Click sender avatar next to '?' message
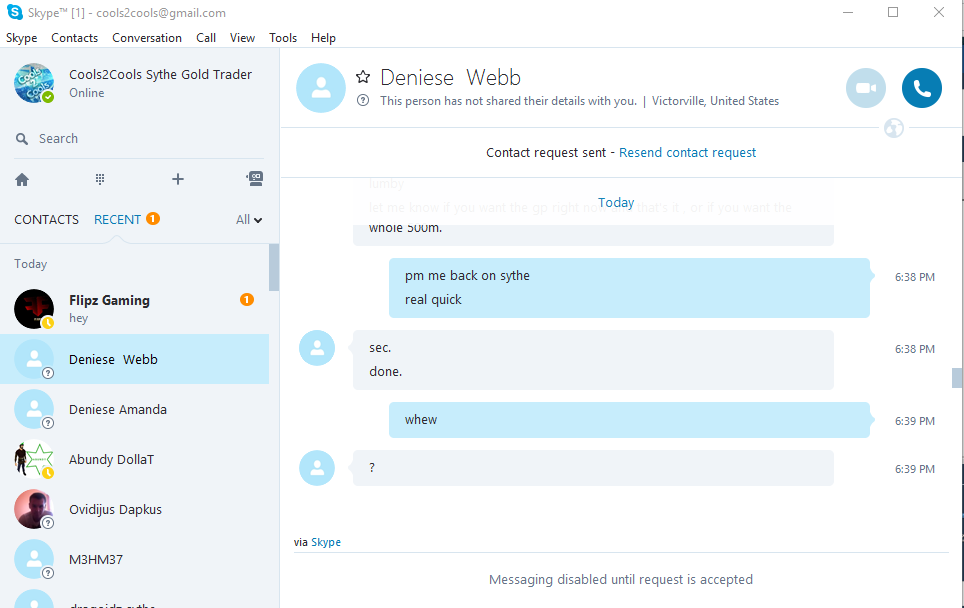 pyautogui.click(x=317, y=468)
